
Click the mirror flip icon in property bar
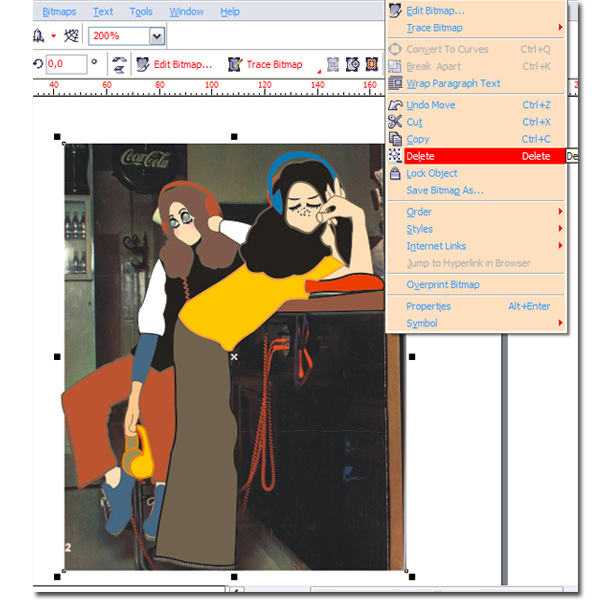tap(119, 64)
